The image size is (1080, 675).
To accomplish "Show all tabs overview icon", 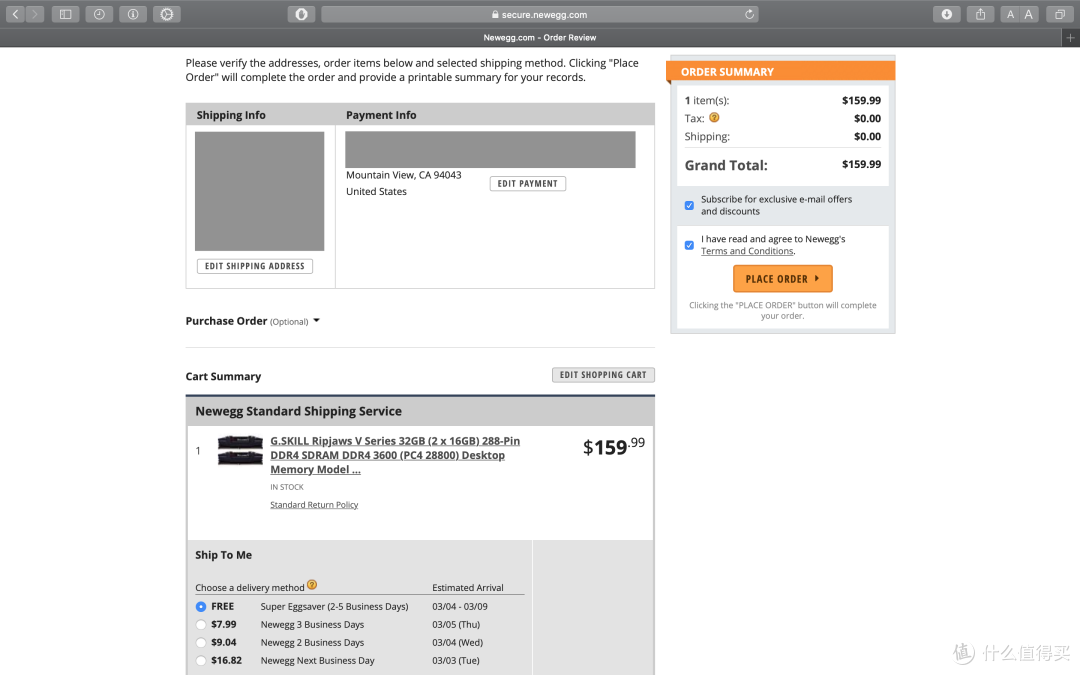I will tap(1060, 14).
